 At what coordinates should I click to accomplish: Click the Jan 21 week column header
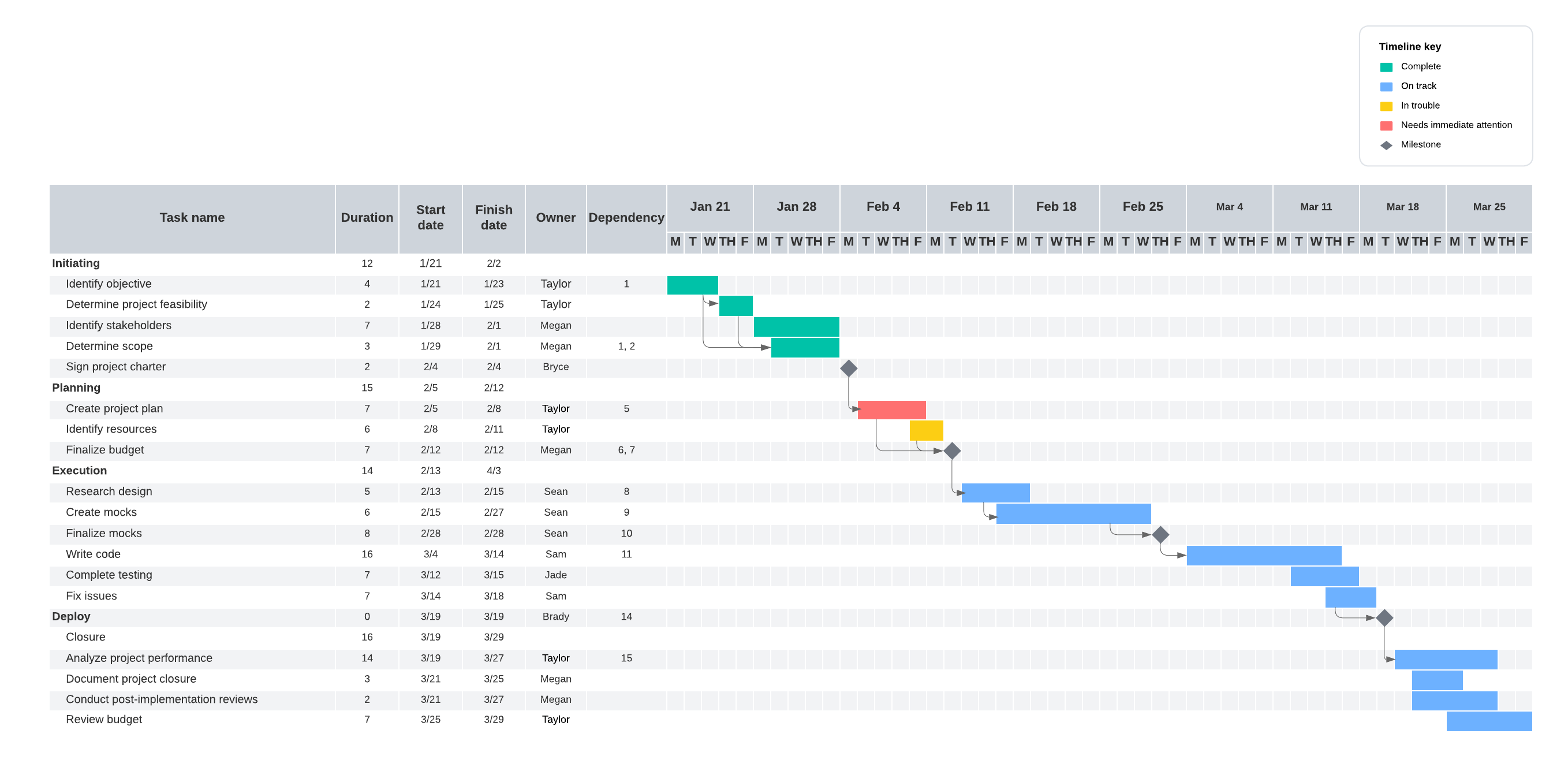(710, 206)
